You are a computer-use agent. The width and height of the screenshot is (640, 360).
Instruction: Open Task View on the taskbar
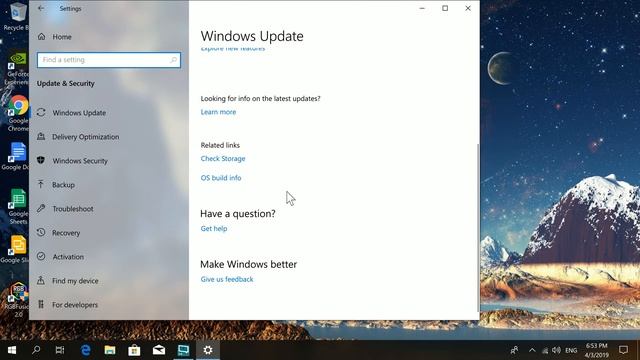pyautogui.click(x=60, y=350)
